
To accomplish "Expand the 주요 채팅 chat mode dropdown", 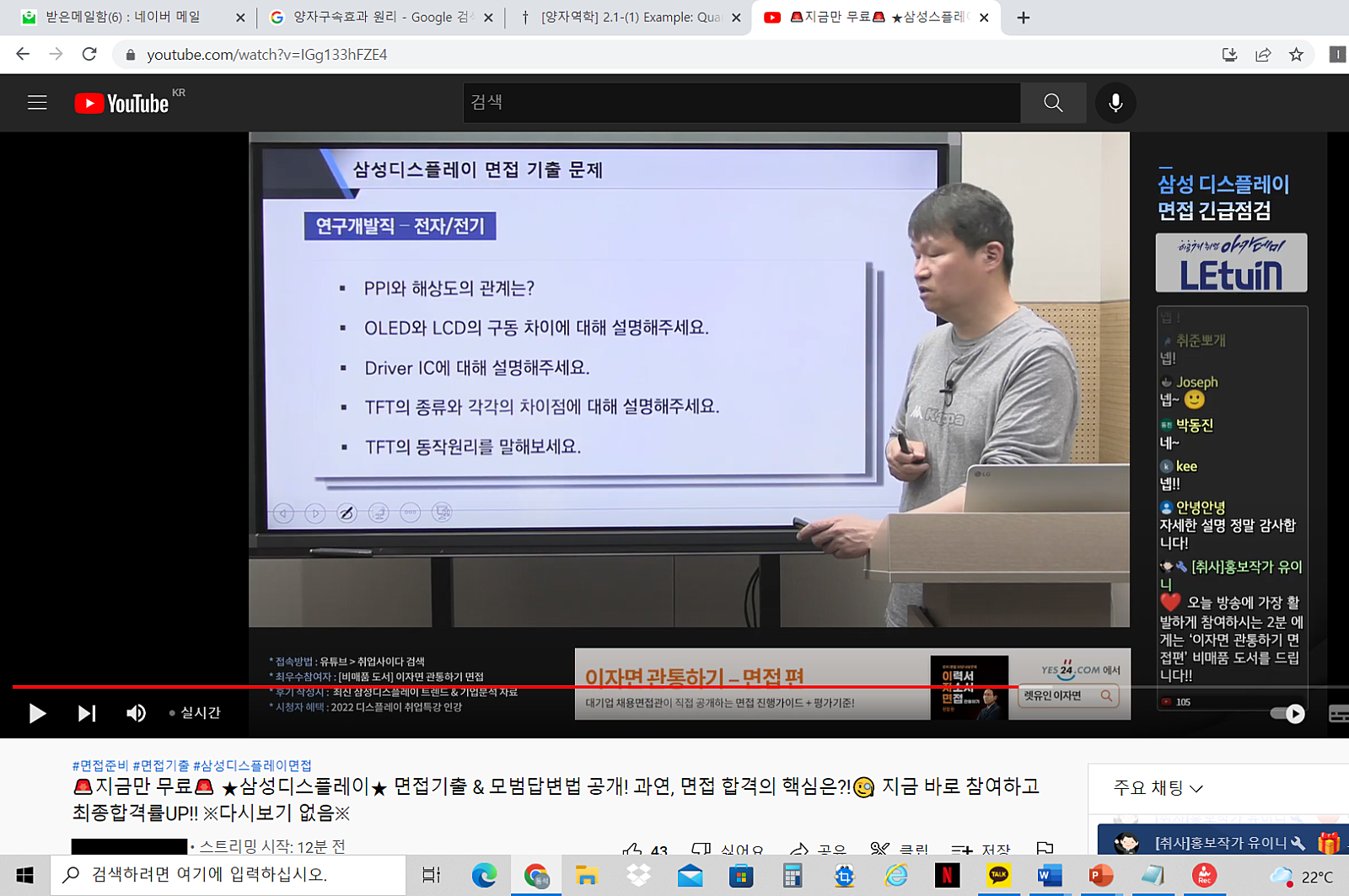I will tap(1158, 788).
